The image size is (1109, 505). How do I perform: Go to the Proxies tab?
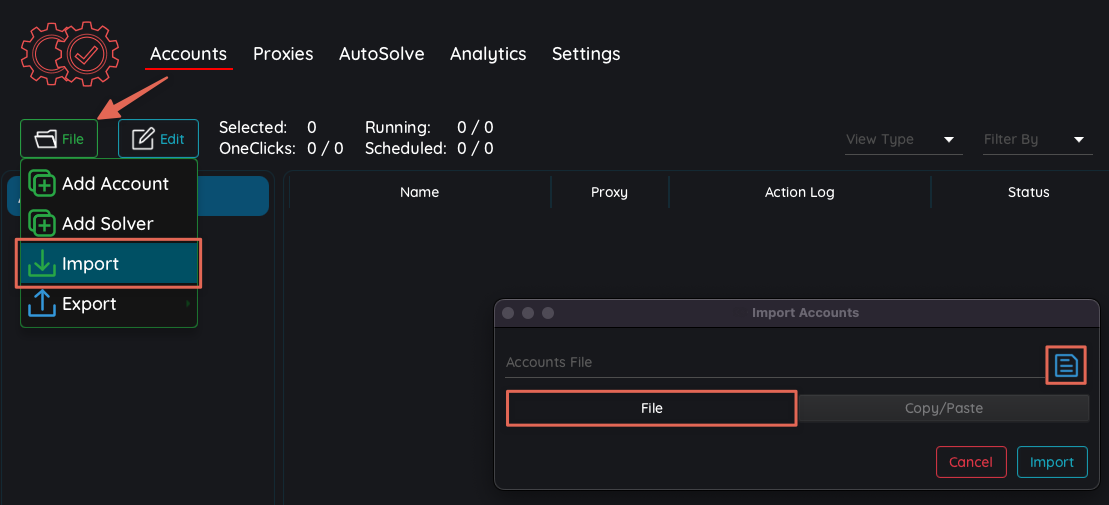click(283, 54)
